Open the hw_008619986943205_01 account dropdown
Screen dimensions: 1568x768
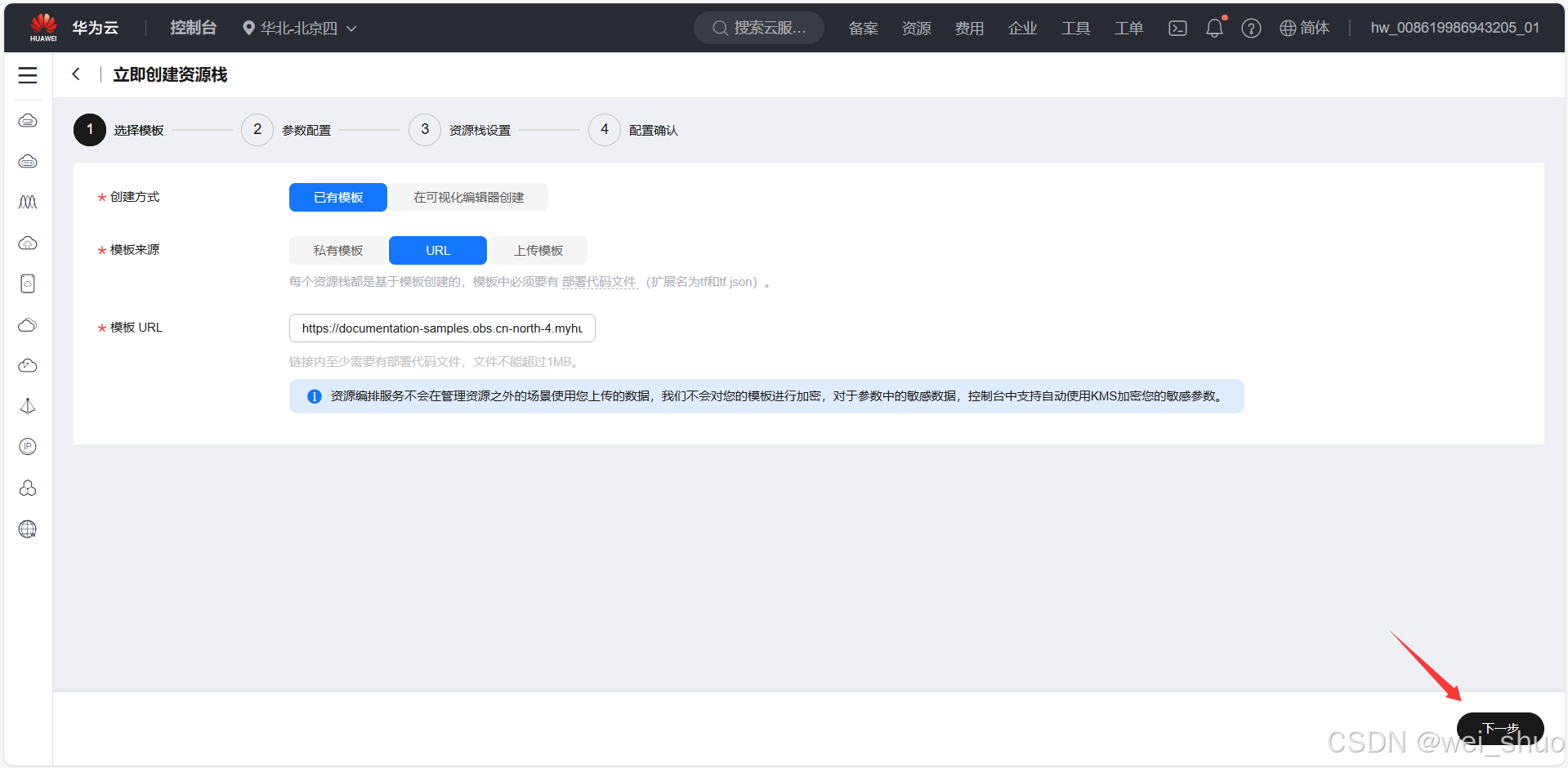[1454, 27]
